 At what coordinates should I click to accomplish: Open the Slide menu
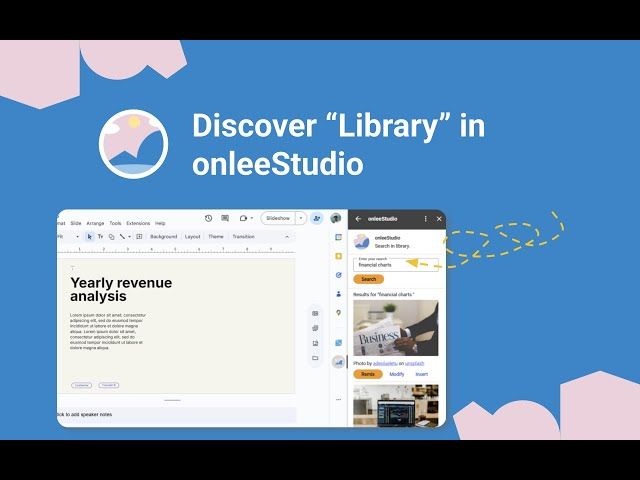[76, 223]
